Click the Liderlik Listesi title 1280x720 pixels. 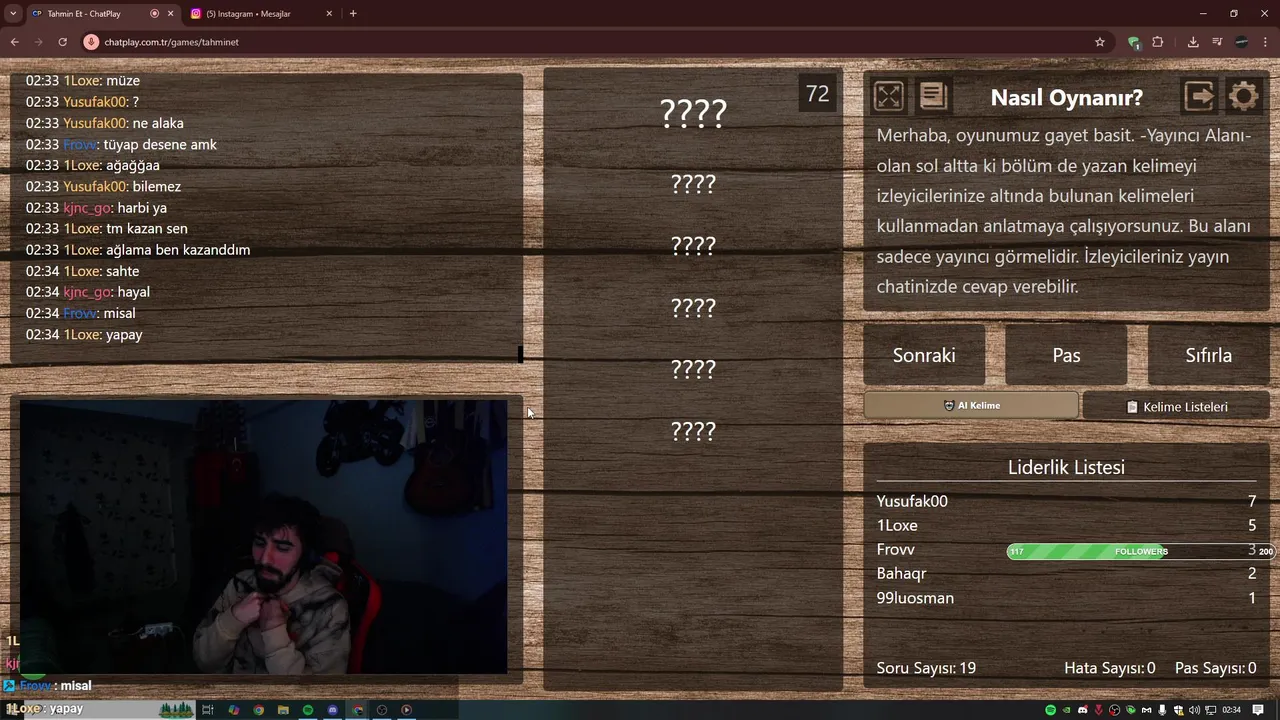click(x=1066, y=467)
